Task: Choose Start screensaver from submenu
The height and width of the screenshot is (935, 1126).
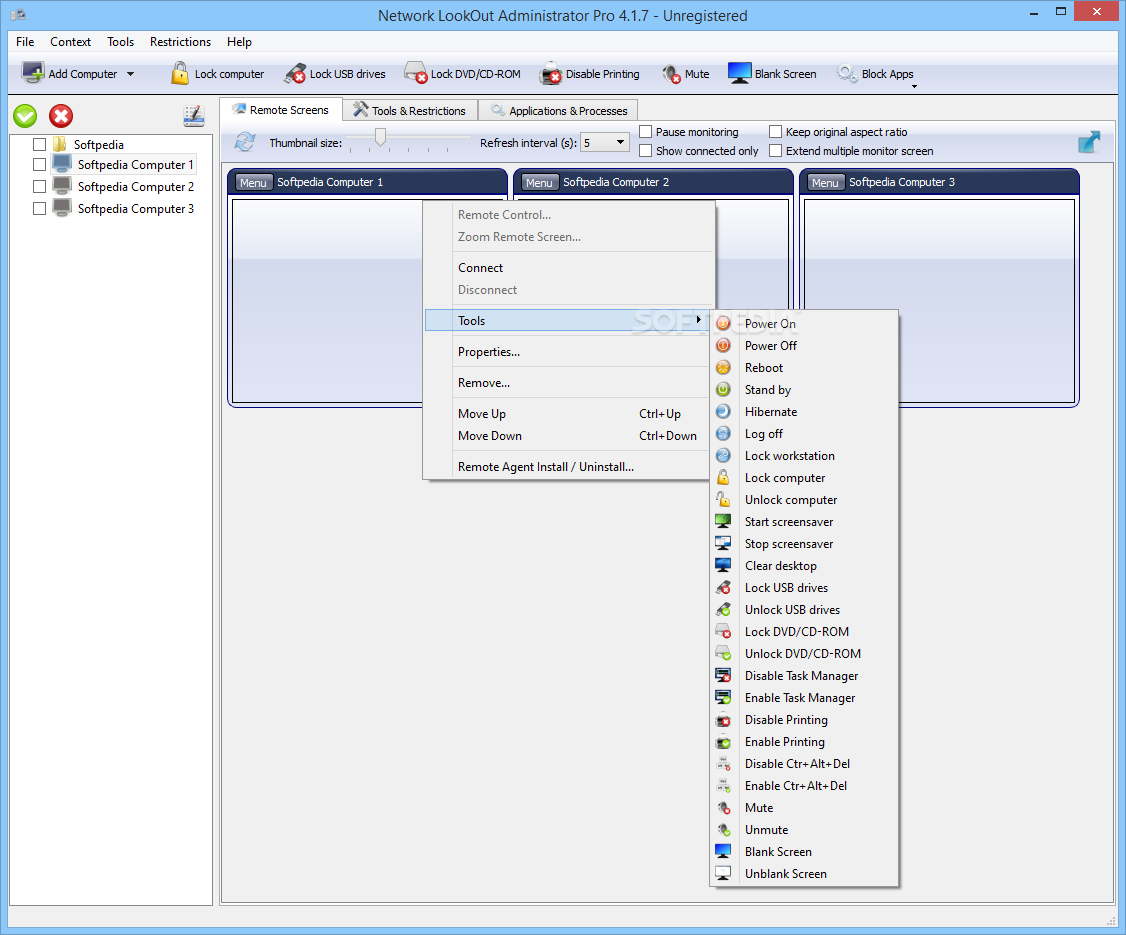Action: click(804, 522)
